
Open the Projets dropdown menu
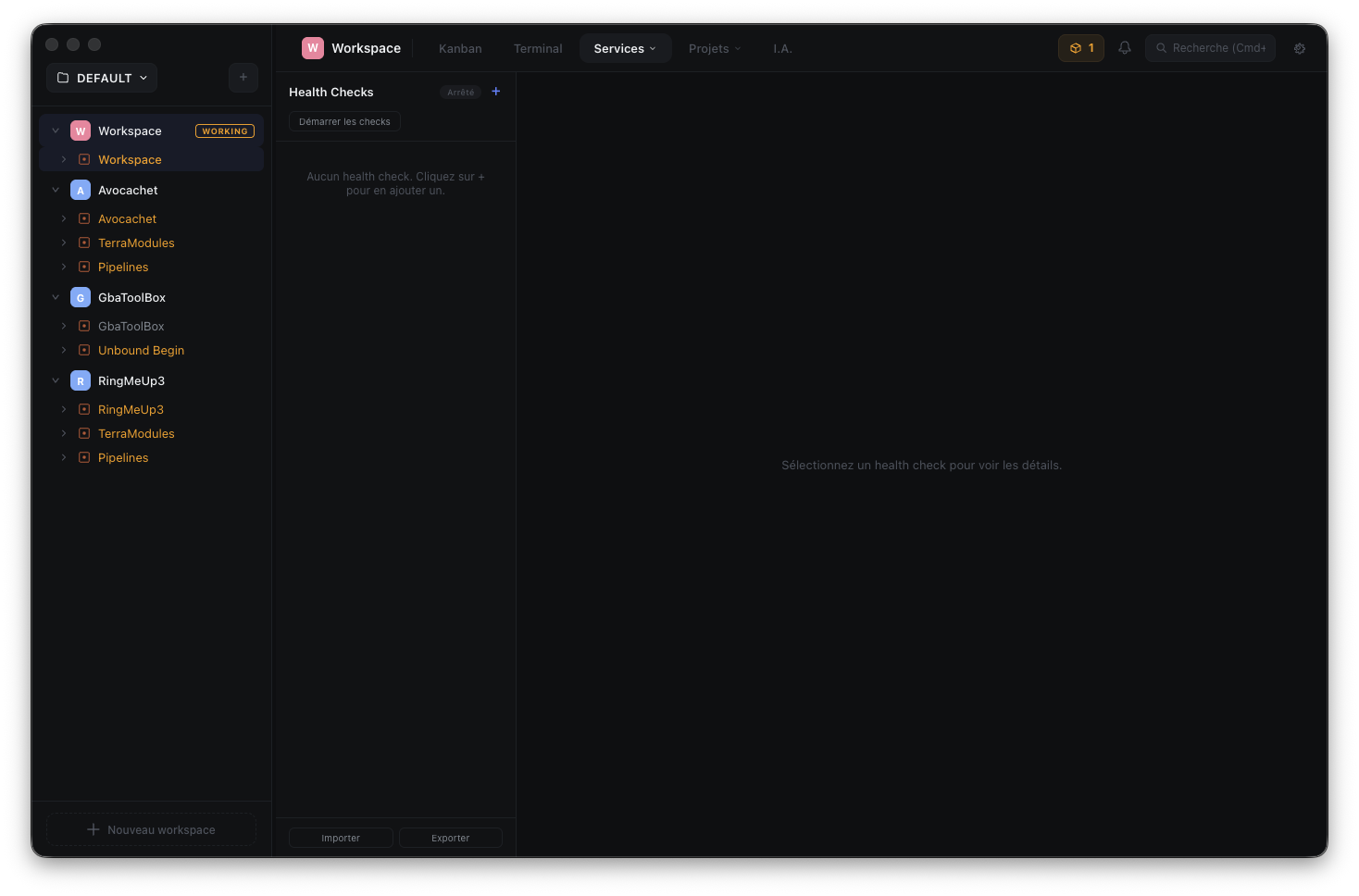pos(715,48)
